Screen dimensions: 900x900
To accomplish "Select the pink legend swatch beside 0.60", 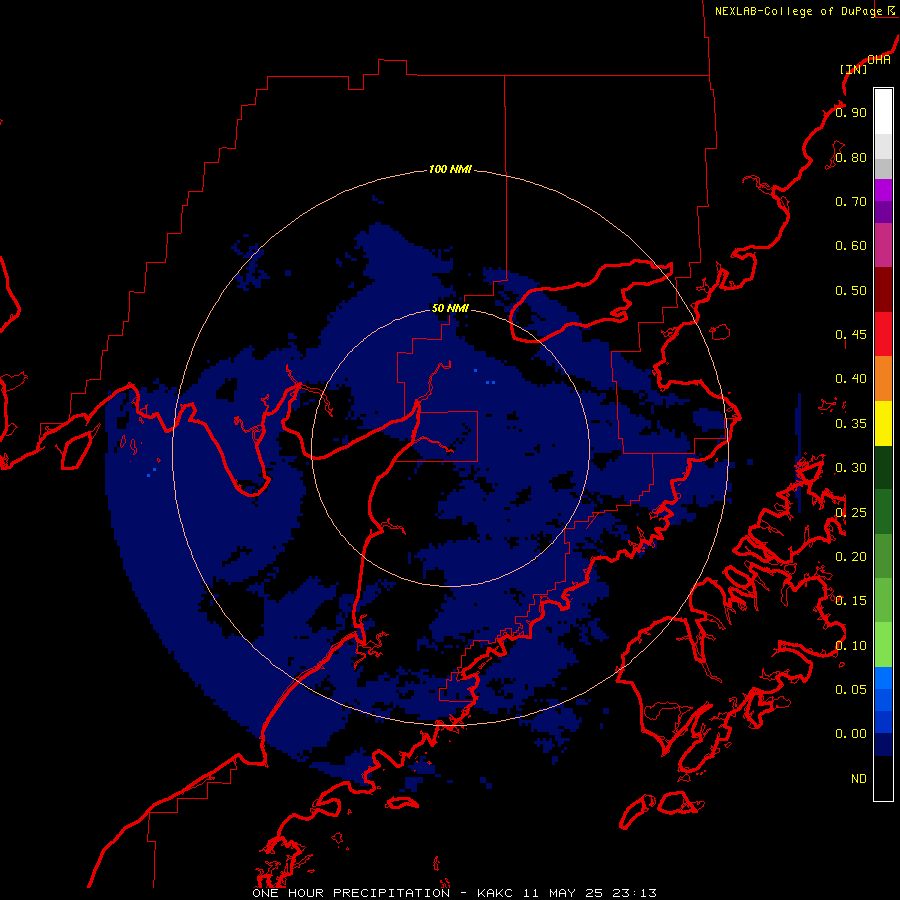I will pyautogui.click(x=883, y=245).
